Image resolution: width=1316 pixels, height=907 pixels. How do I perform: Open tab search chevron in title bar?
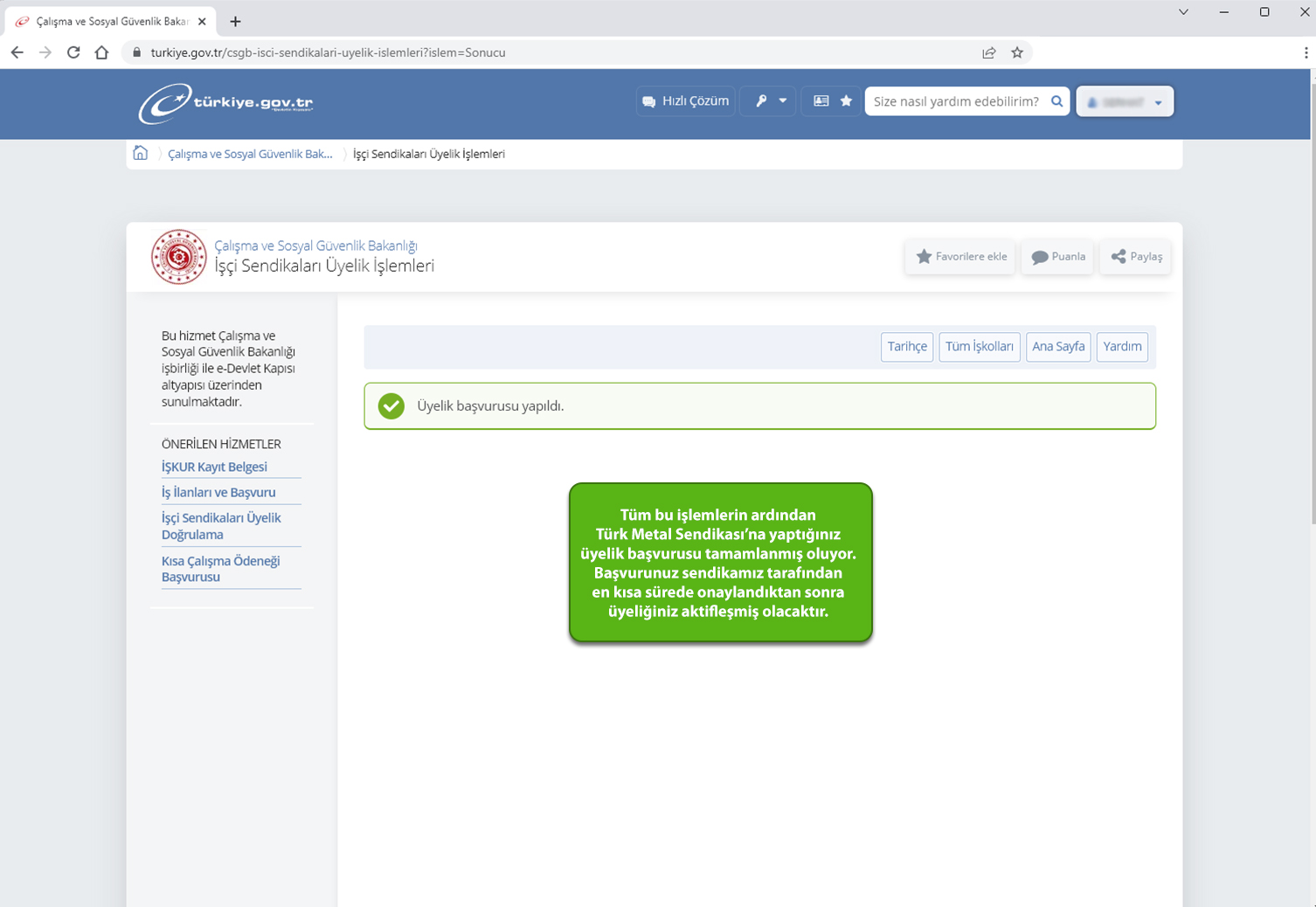1183,12
